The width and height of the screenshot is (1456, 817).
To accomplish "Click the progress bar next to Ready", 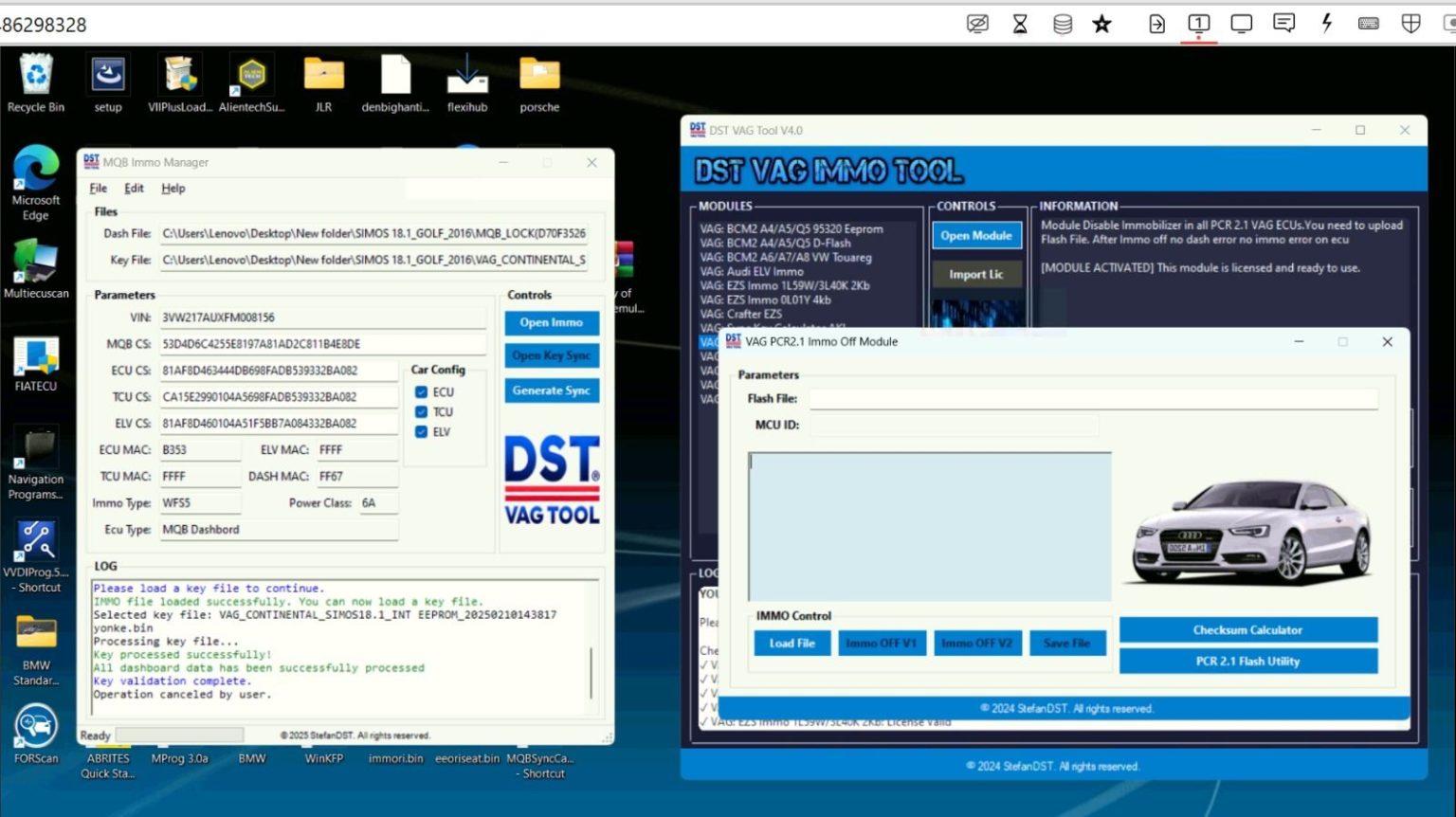I will [180, 734].
